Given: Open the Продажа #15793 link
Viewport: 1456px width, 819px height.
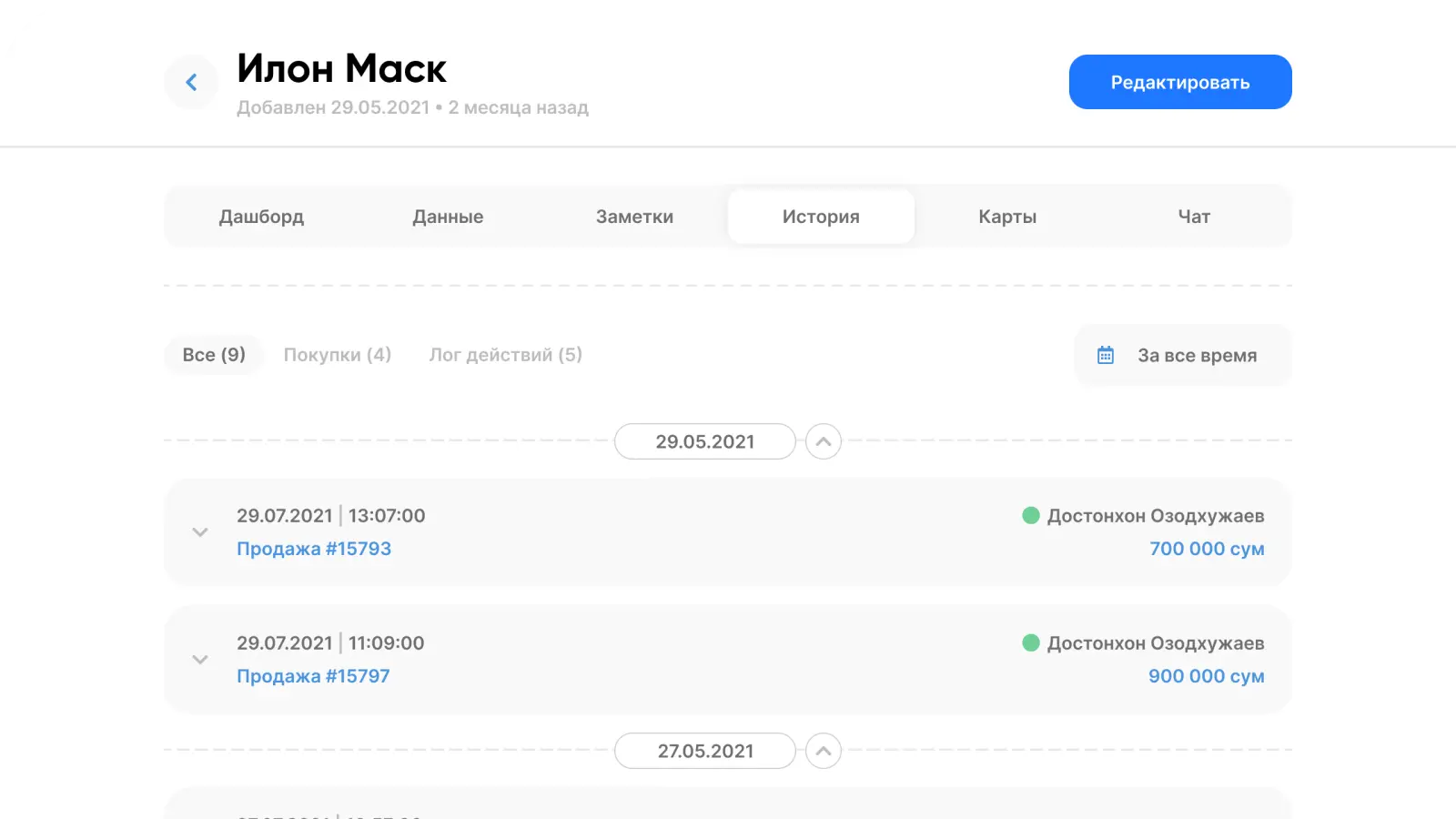Looking at the screenshot, I should [x=314, y=549].
